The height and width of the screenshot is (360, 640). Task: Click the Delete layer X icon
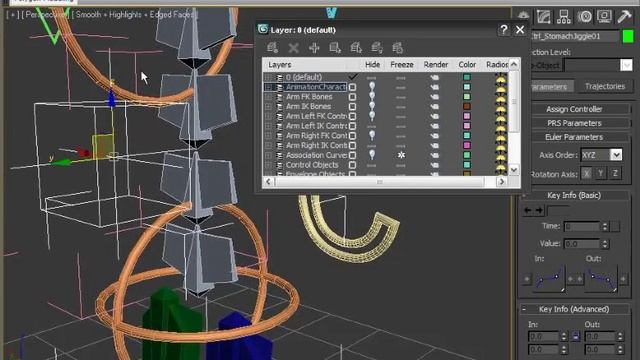293,48
